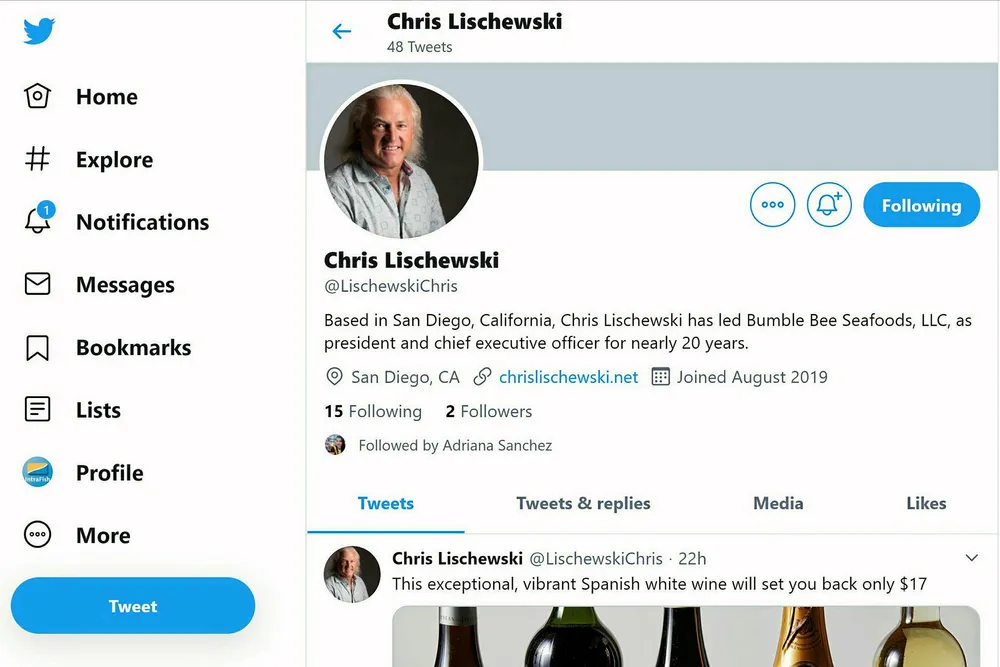Open the chrislischewski.net link
Image resolution: width=1000 pixels, height=667 pixels.
(x=568, y=377)
